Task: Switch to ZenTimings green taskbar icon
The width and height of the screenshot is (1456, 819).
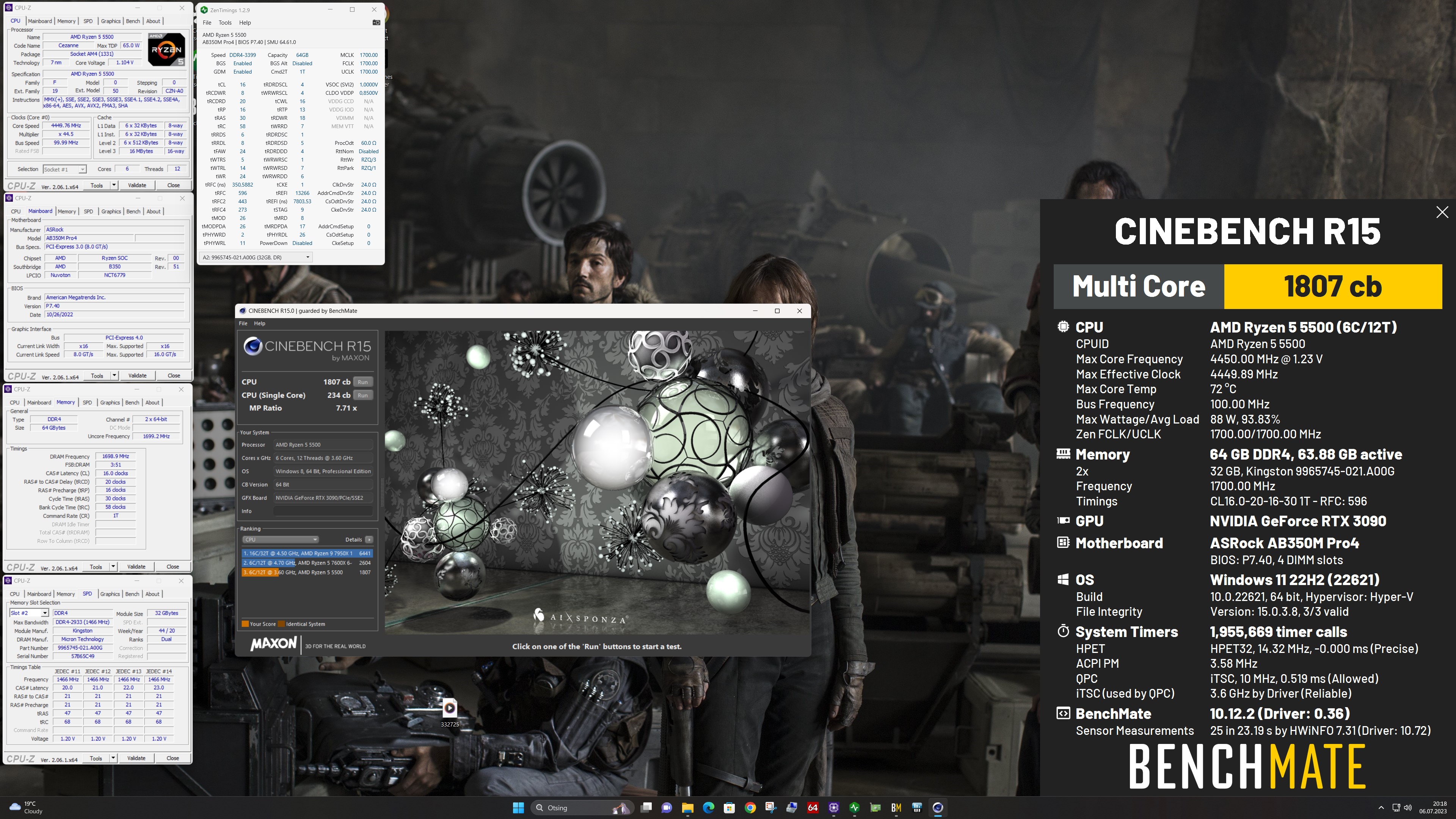Action: tap(855, 807)
